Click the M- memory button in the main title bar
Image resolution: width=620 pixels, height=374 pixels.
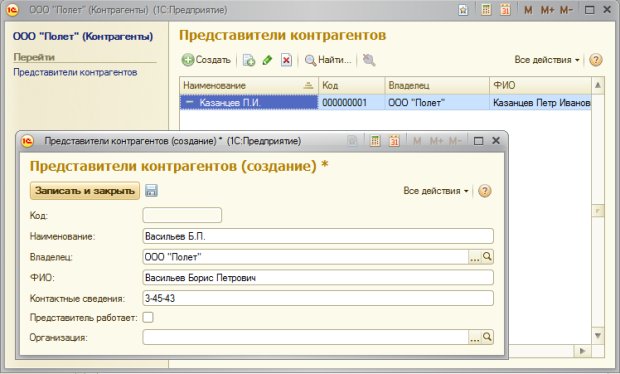click(566, 10)
